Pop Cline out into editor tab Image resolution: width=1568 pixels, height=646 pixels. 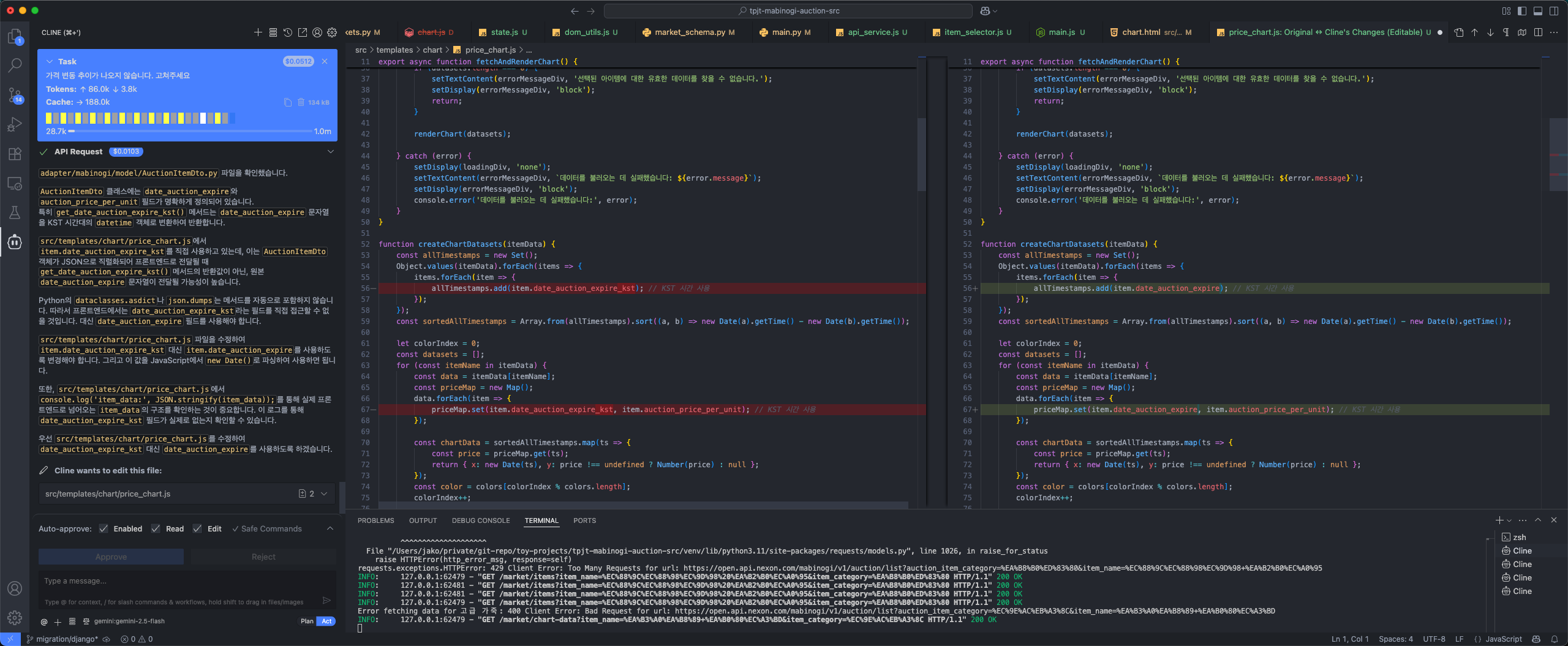coord(303,32)
